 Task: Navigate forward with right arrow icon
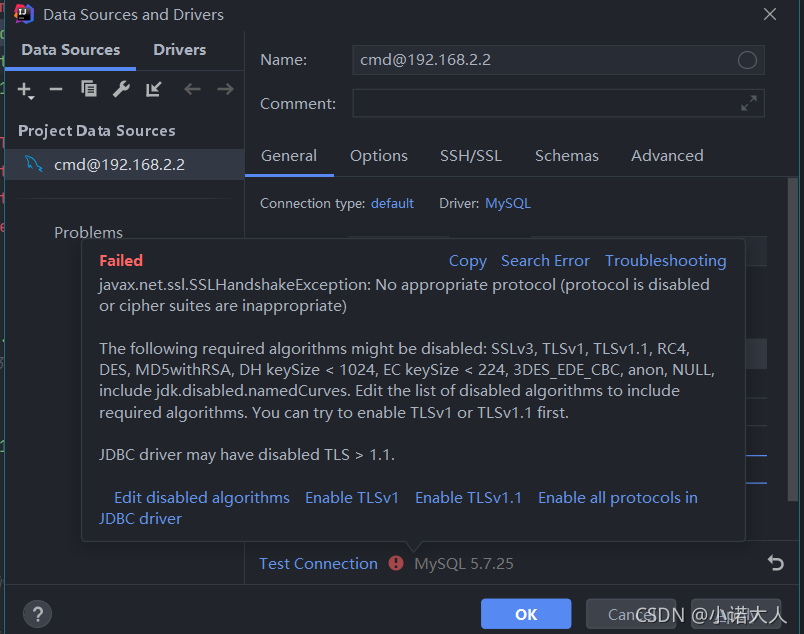click(x=225, y=89)
